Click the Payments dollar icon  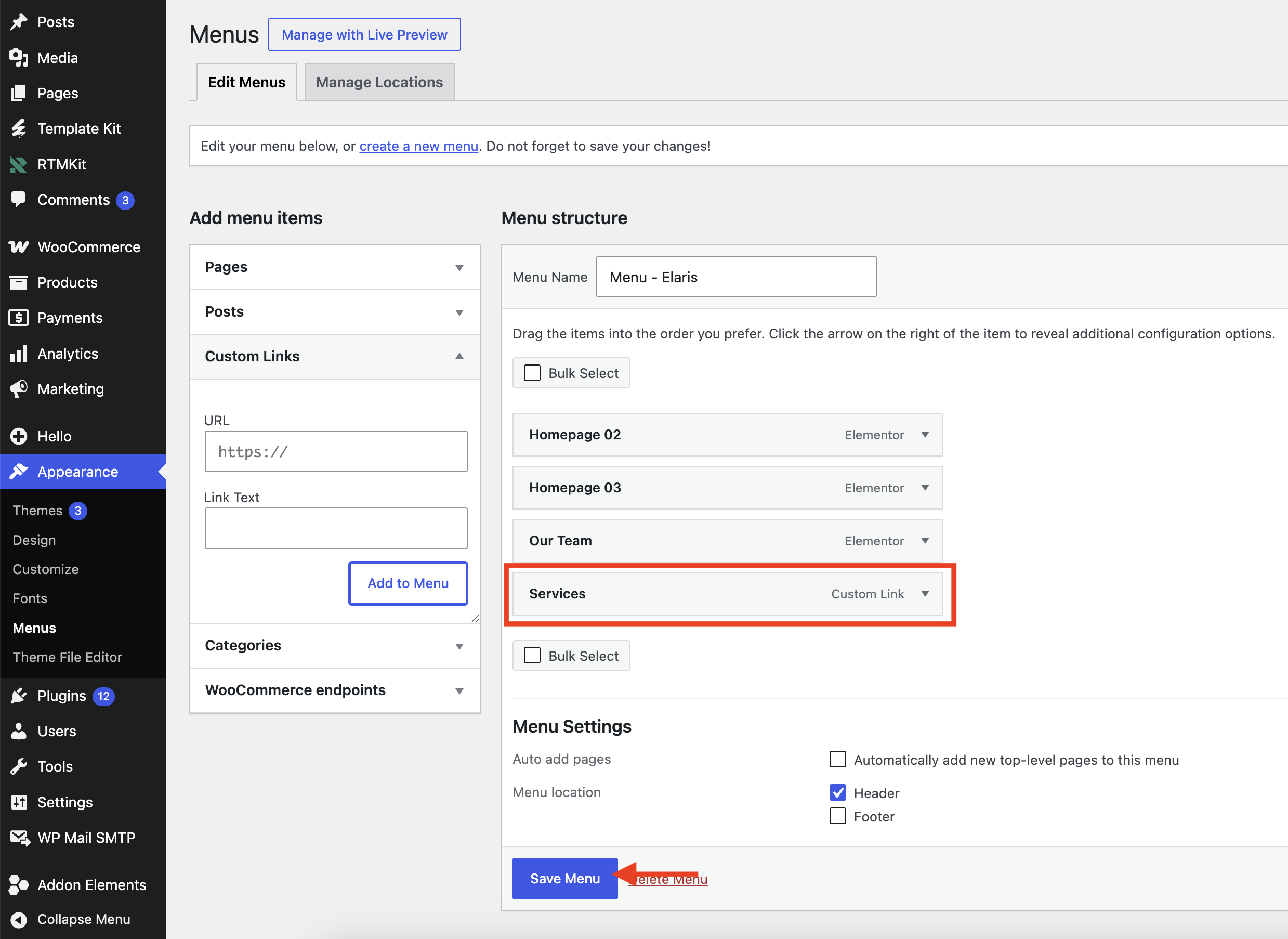click(19, 318)
